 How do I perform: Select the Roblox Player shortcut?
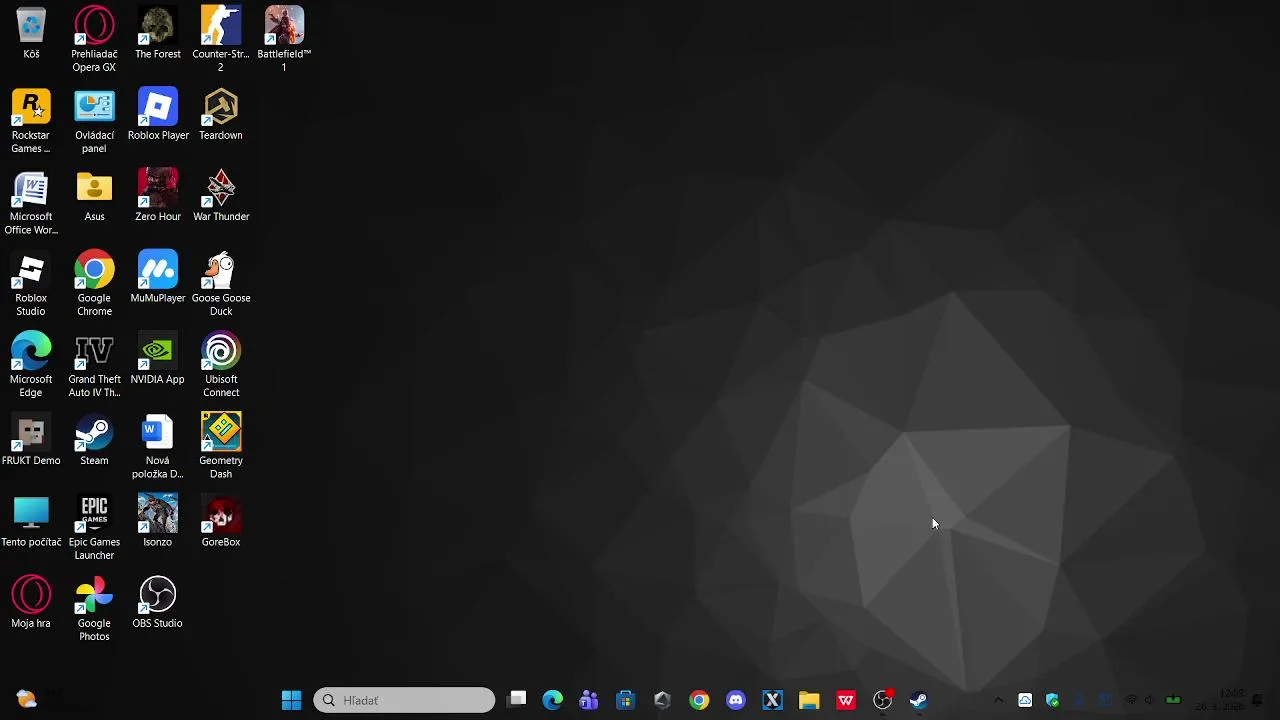(158, 115)
